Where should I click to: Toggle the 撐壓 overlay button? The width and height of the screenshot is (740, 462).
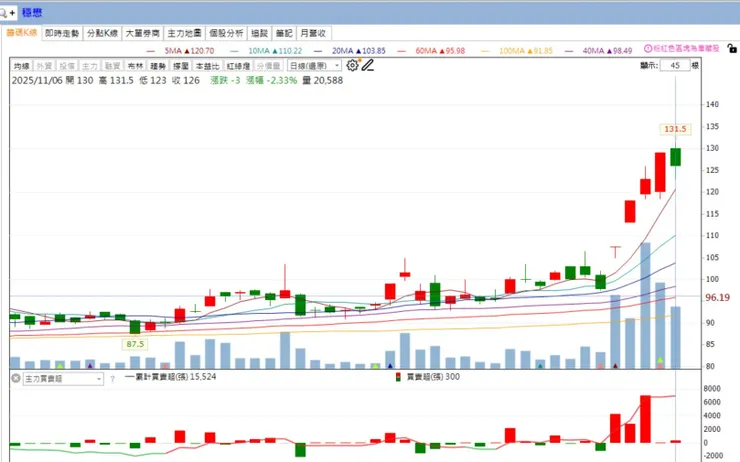(181, 66)
